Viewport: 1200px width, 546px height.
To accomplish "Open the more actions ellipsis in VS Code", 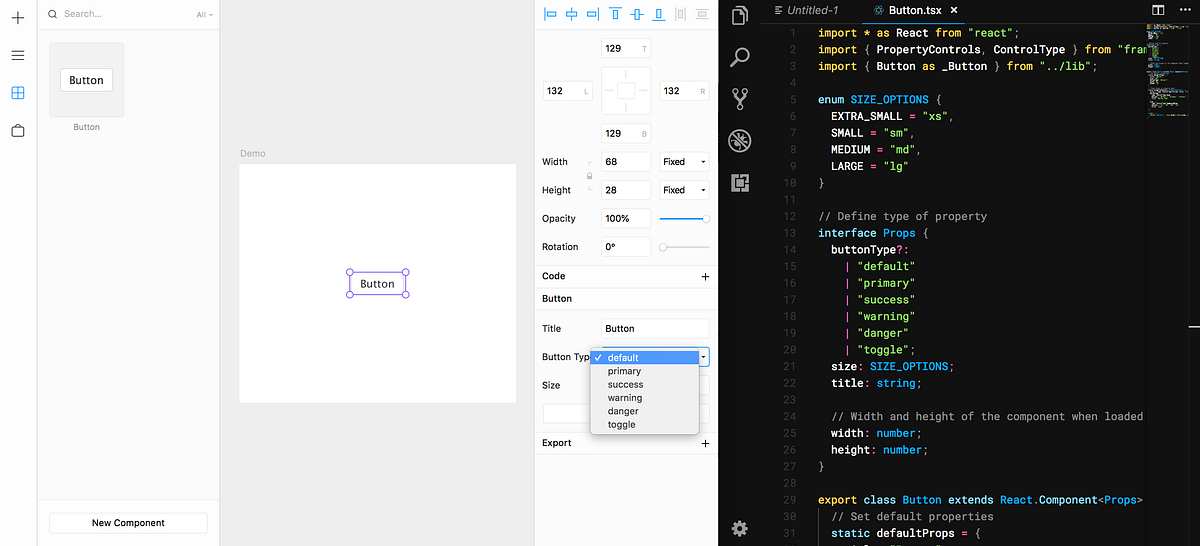I will click(x=1184, y=10).
